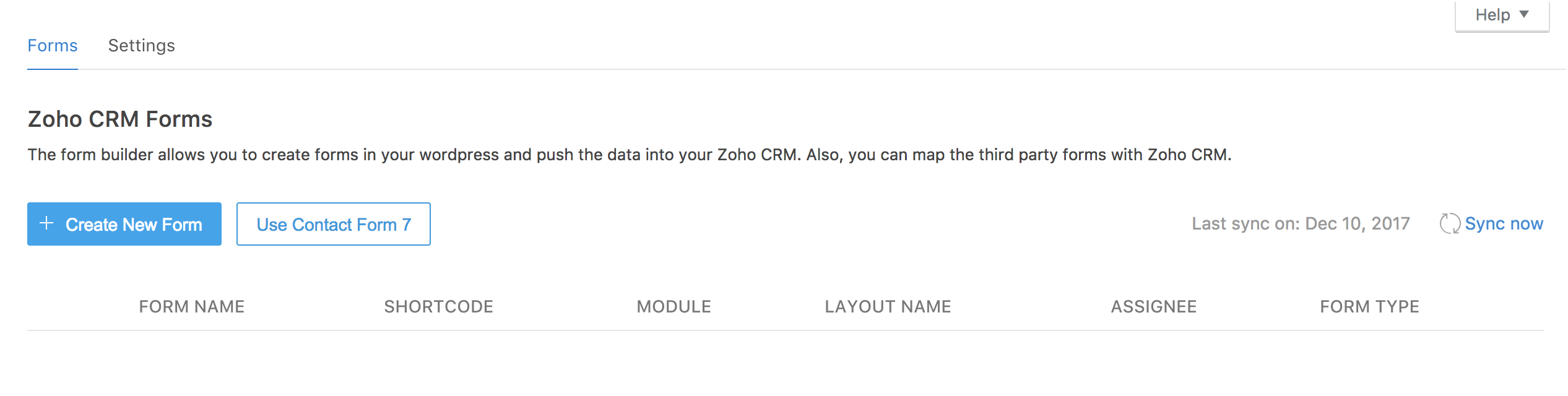Click the SHORTCODE column header

[438, 306]
